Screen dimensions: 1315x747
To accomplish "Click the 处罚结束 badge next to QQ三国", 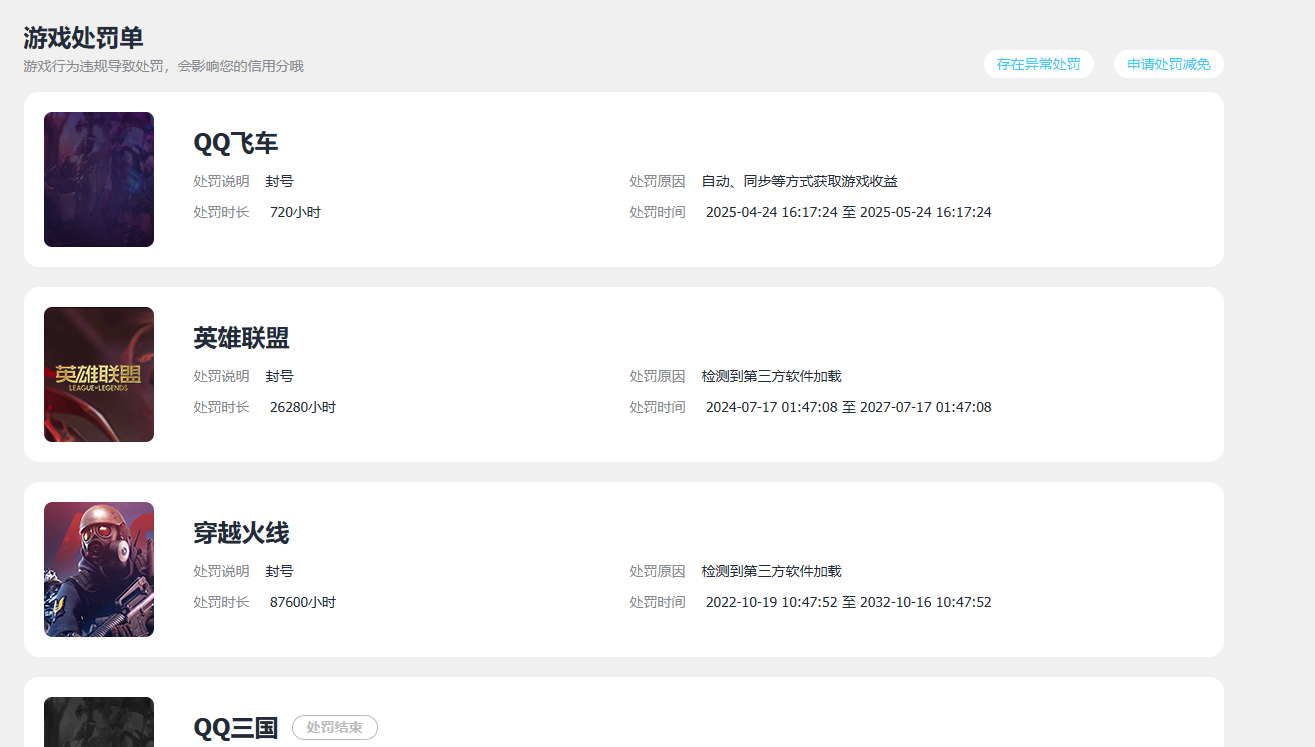I will click(x=335, y=728).
